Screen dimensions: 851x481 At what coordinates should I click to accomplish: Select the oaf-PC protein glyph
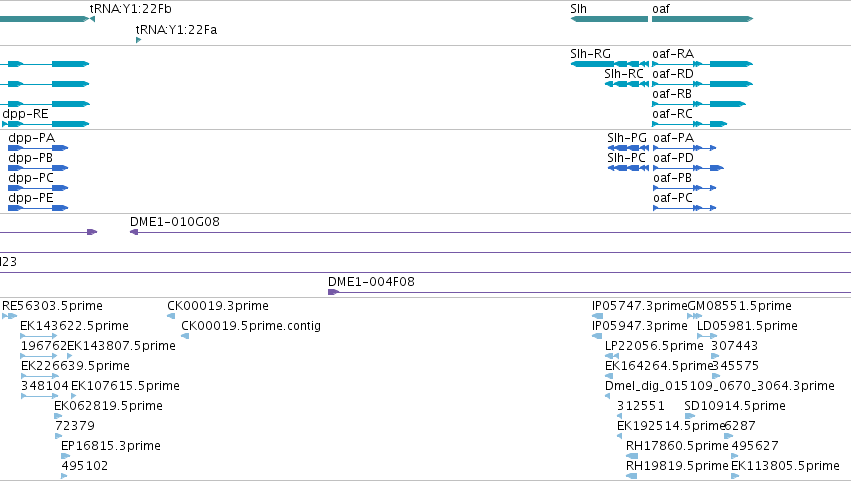684,208
